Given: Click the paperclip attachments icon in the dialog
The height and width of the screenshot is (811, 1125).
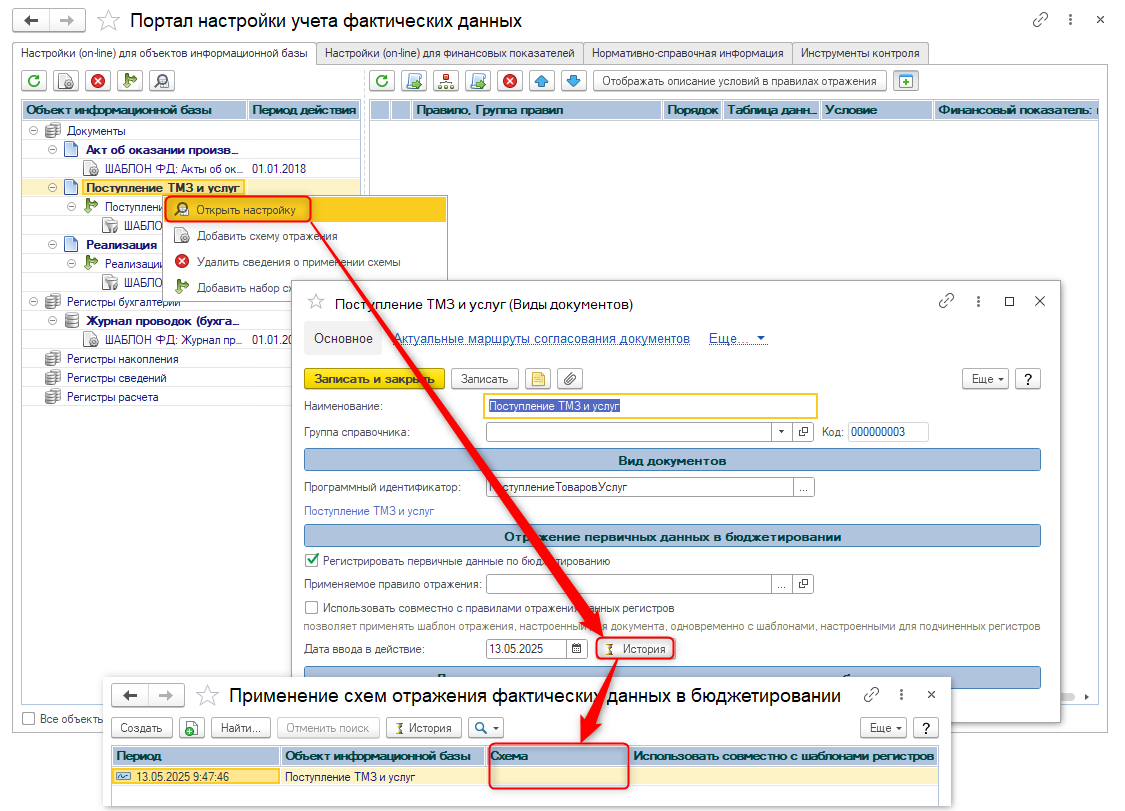Looking at the screenshot, I should [570, 379].
